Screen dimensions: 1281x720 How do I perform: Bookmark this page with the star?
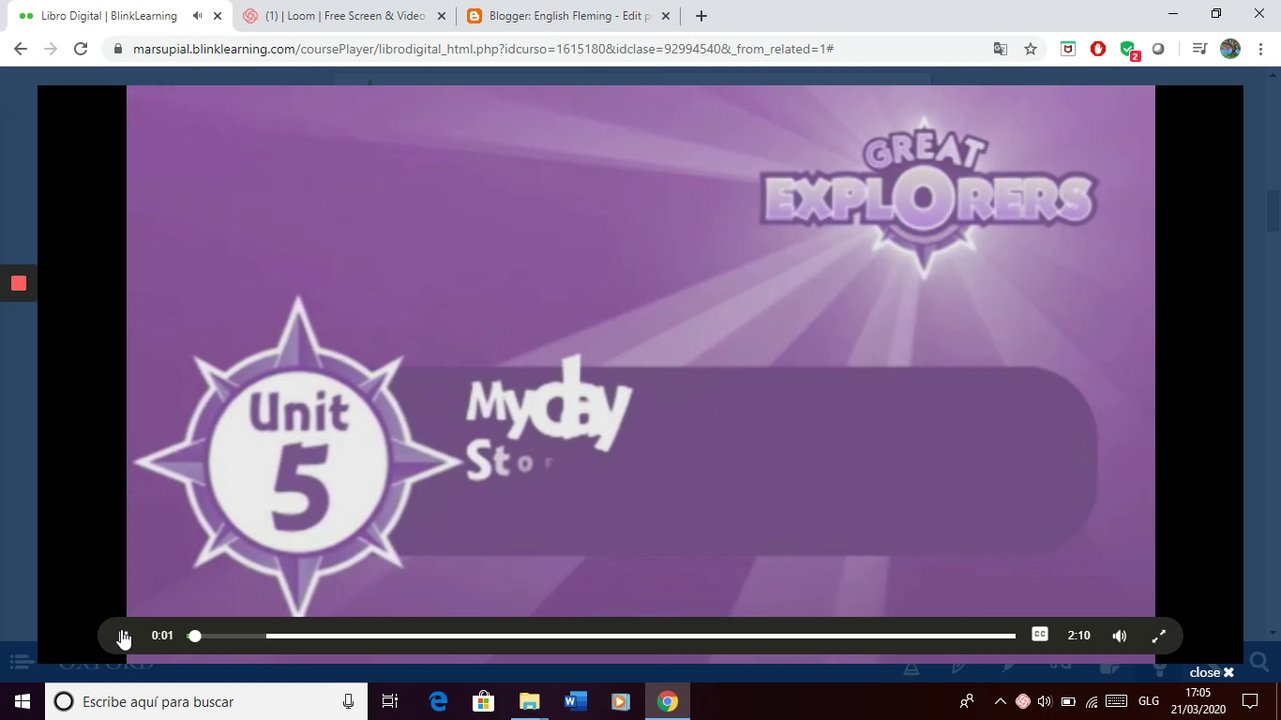point(1030,48)
